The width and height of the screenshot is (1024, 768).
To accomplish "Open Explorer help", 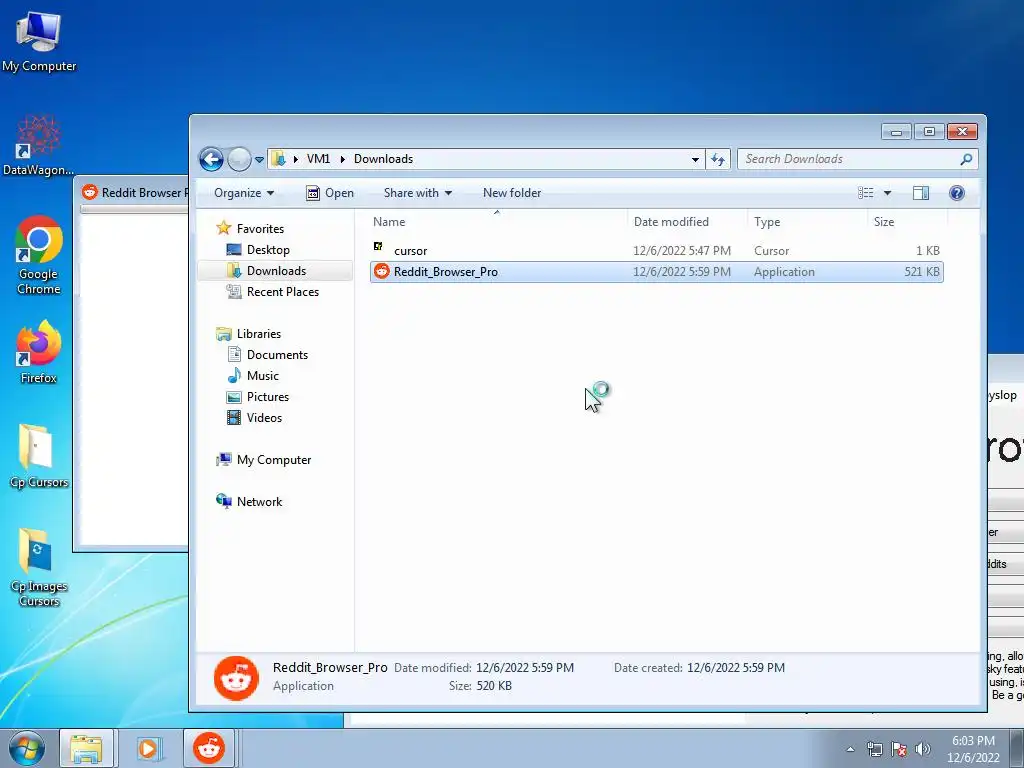I will 957,193.
